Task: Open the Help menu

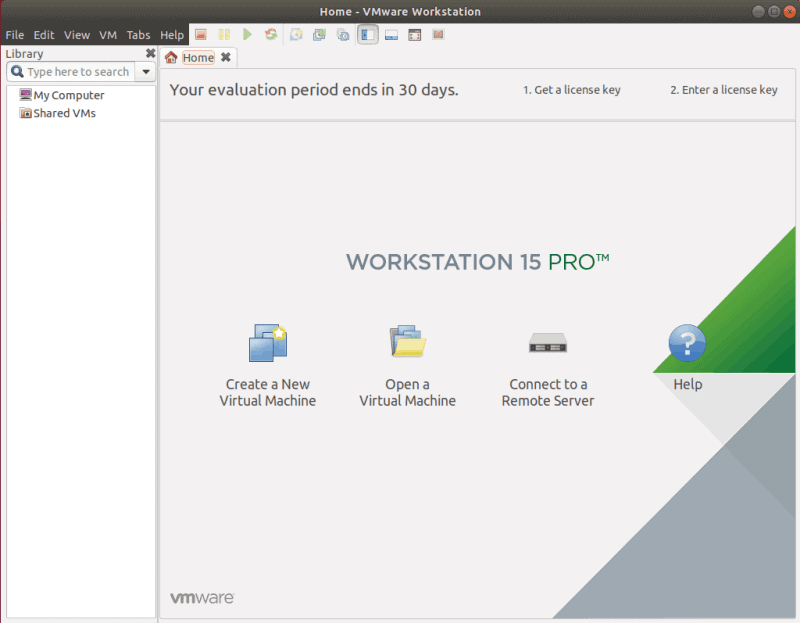Action: coord(171,35)
